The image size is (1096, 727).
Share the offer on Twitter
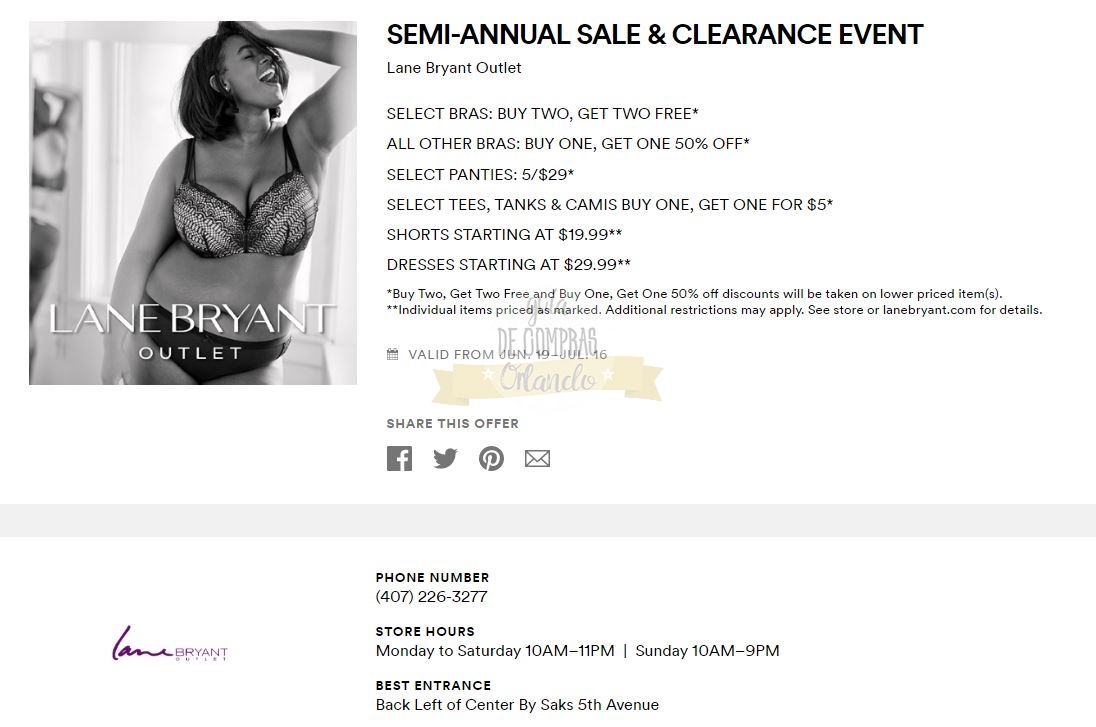(445, 459)
